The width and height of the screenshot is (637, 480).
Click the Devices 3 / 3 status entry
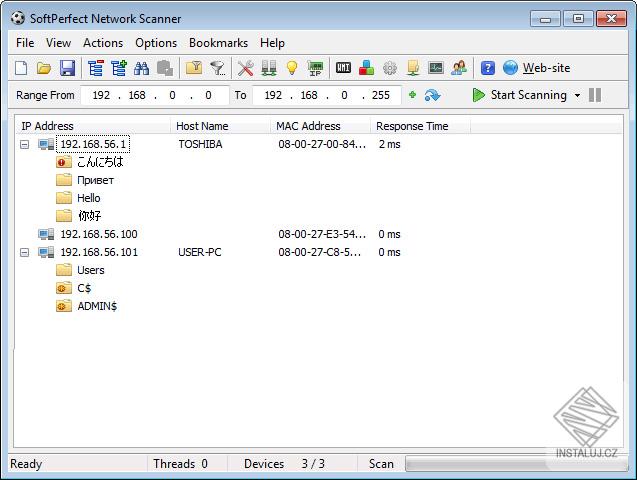click(284, 464)
